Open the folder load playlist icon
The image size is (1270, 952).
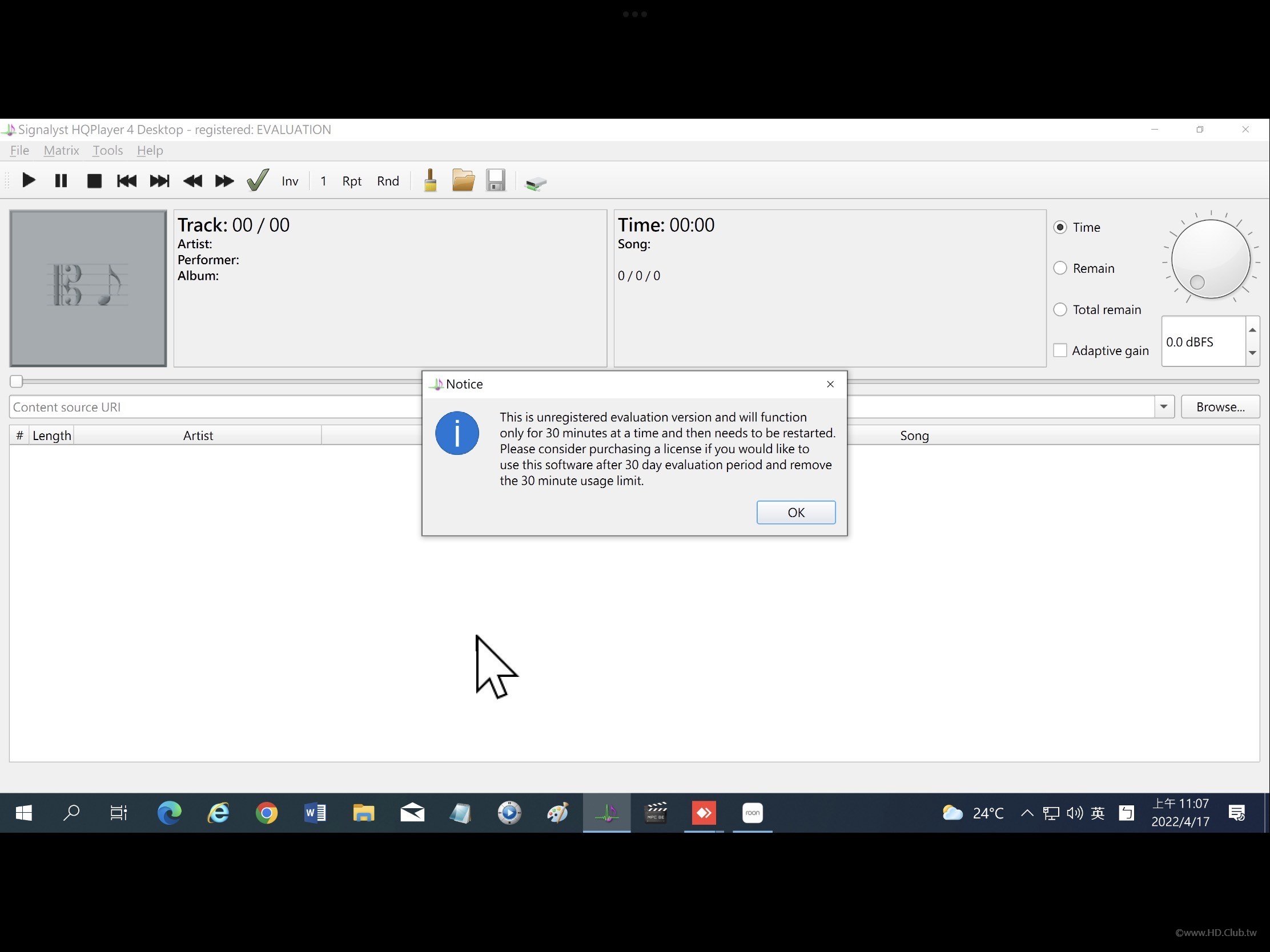point(463,181)
